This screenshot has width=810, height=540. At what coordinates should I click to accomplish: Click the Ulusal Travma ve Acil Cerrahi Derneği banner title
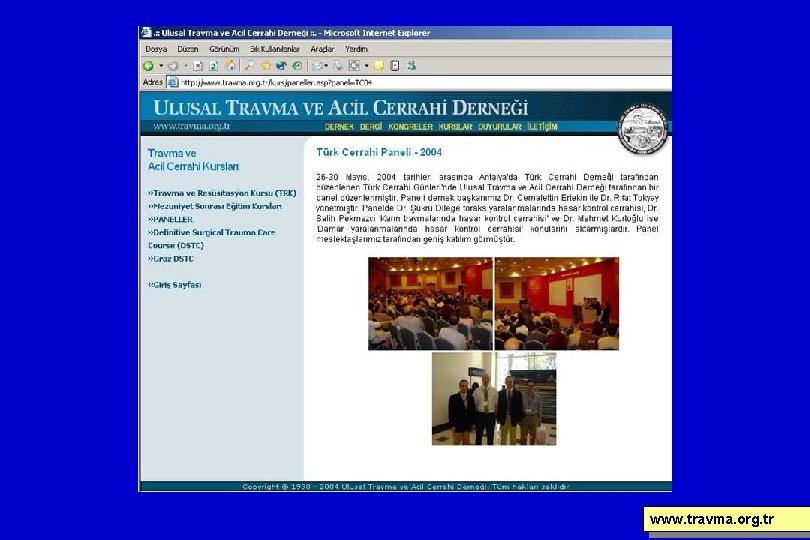[x=341, y=107]
